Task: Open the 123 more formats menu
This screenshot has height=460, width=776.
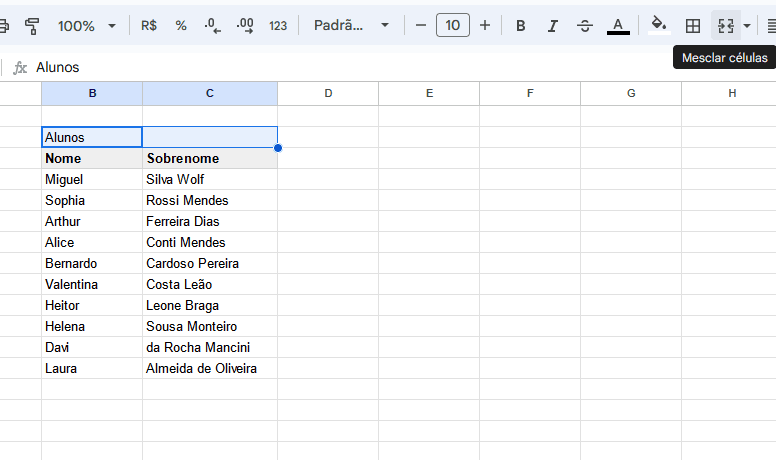Action: point(278,25)
